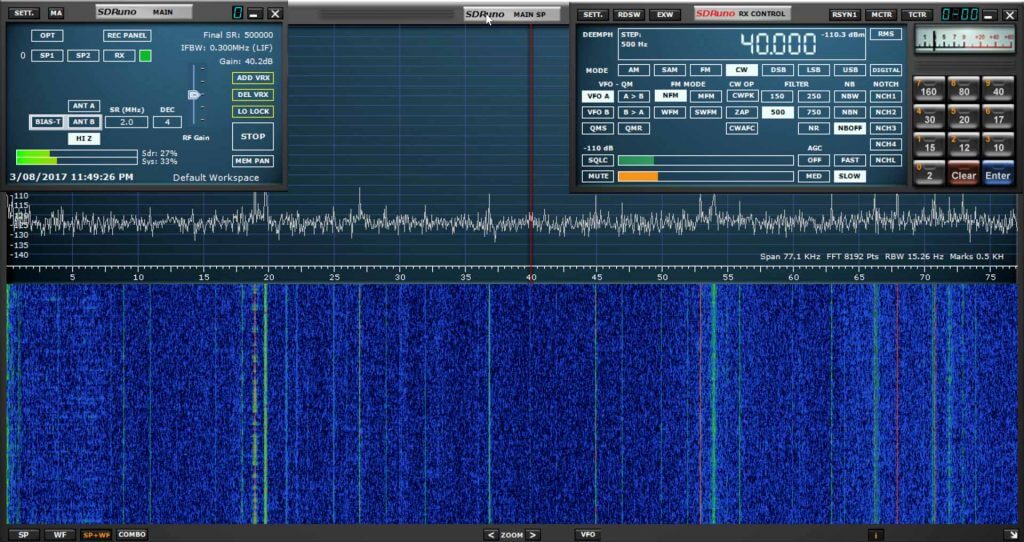Enable the BIAS-T option
Image resolution: width=1024 pixels, height=542 pixels.
[x=46, y=122]
